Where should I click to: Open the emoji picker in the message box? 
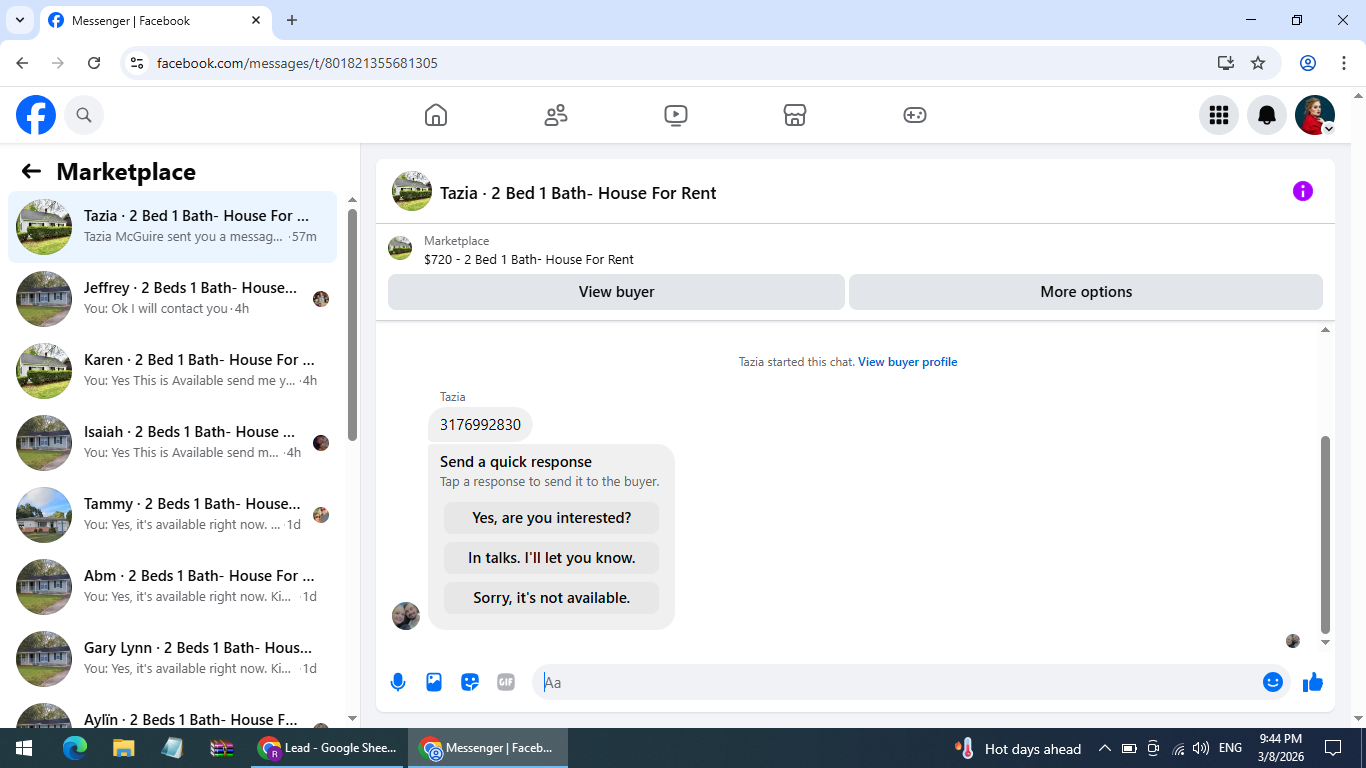1273,682
